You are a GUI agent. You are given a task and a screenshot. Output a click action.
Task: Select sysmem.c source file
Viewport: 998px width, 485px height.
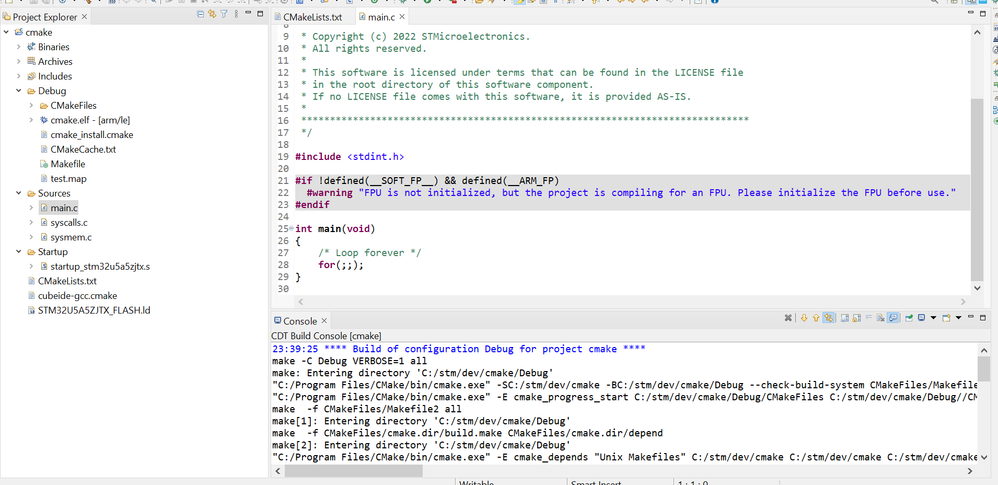pyautogui.click(x=71, y=237)
